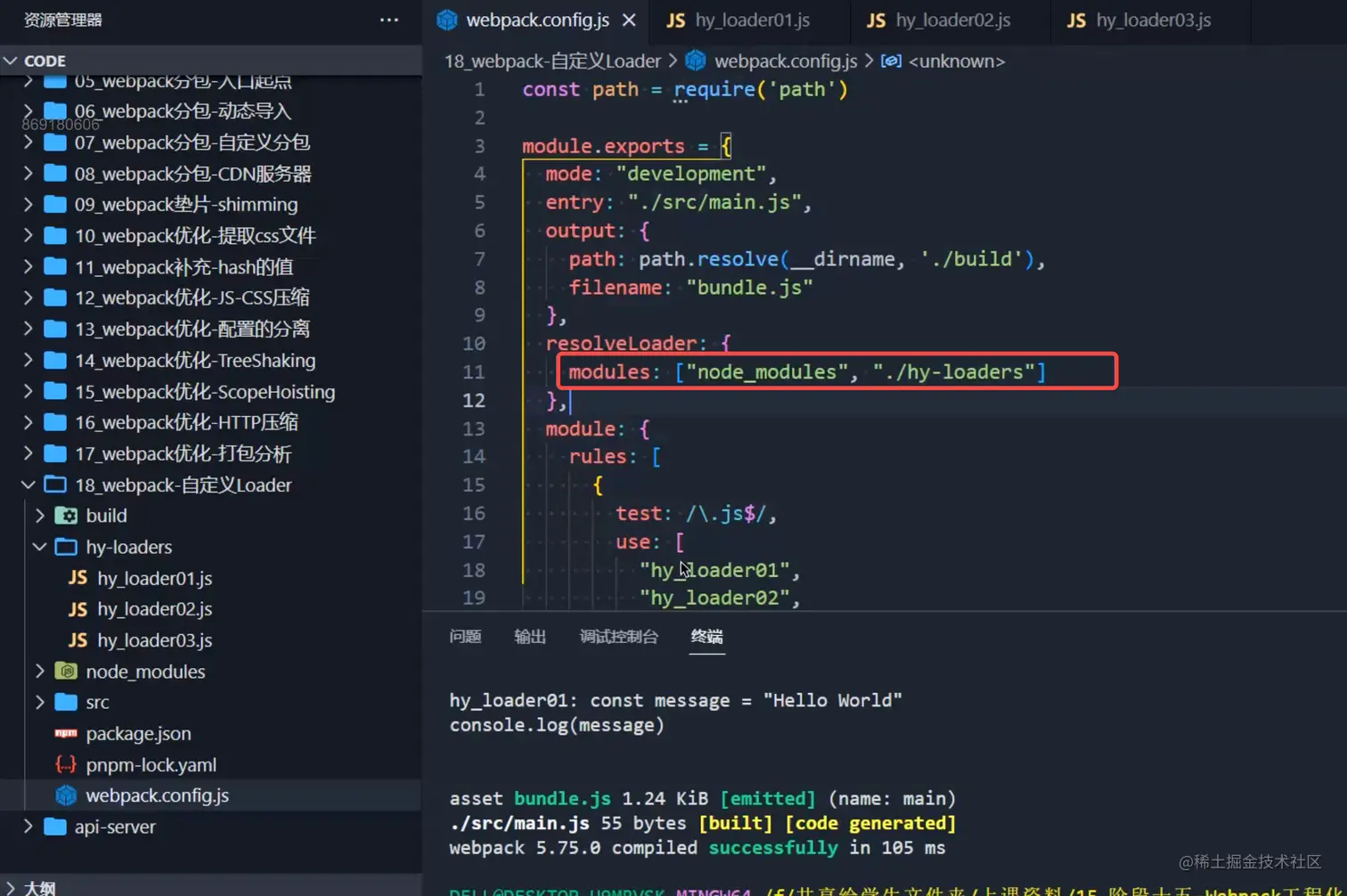This screenshot has height=896, width=1347.
Task: Close the webpack.config.js tab
Action: 629,20
